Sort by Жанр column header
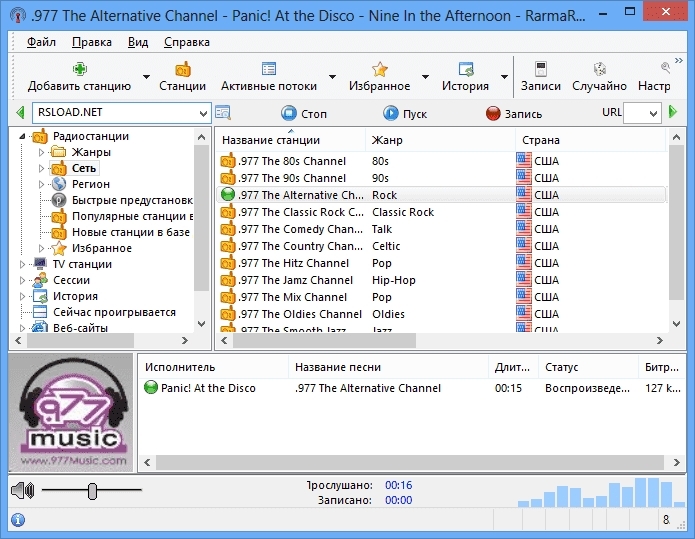The image size is (695, 539). tap(441, 140)
